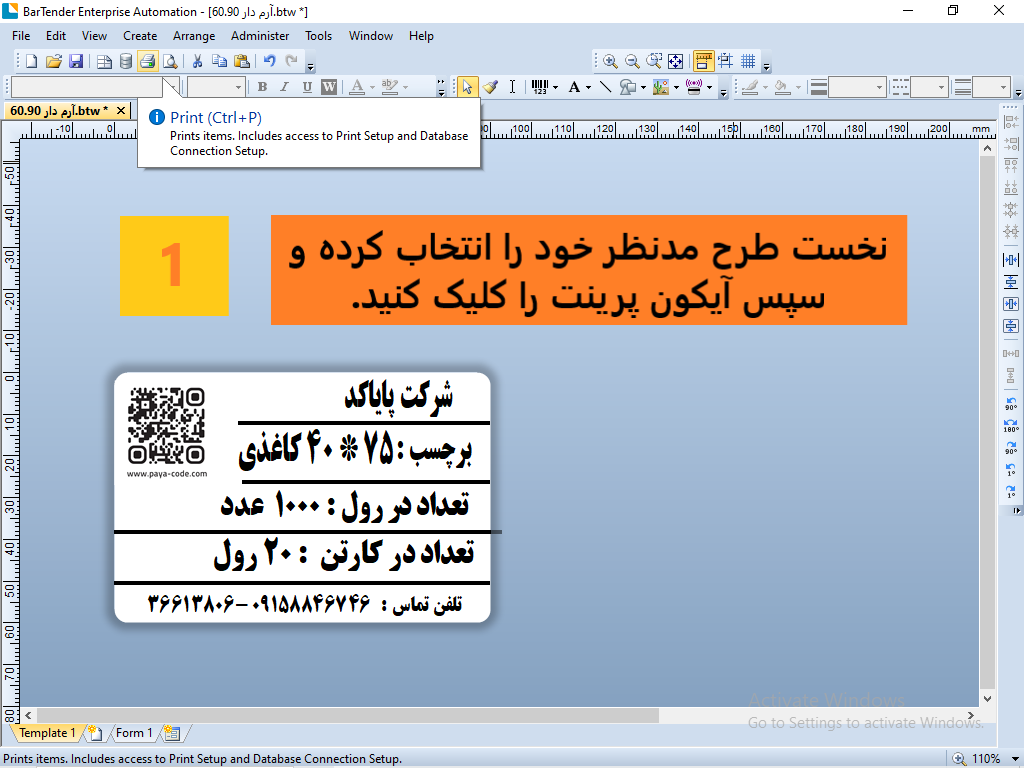Click the Save diskette icon
Screen dimensions: 1024x768
coord(76,61)
